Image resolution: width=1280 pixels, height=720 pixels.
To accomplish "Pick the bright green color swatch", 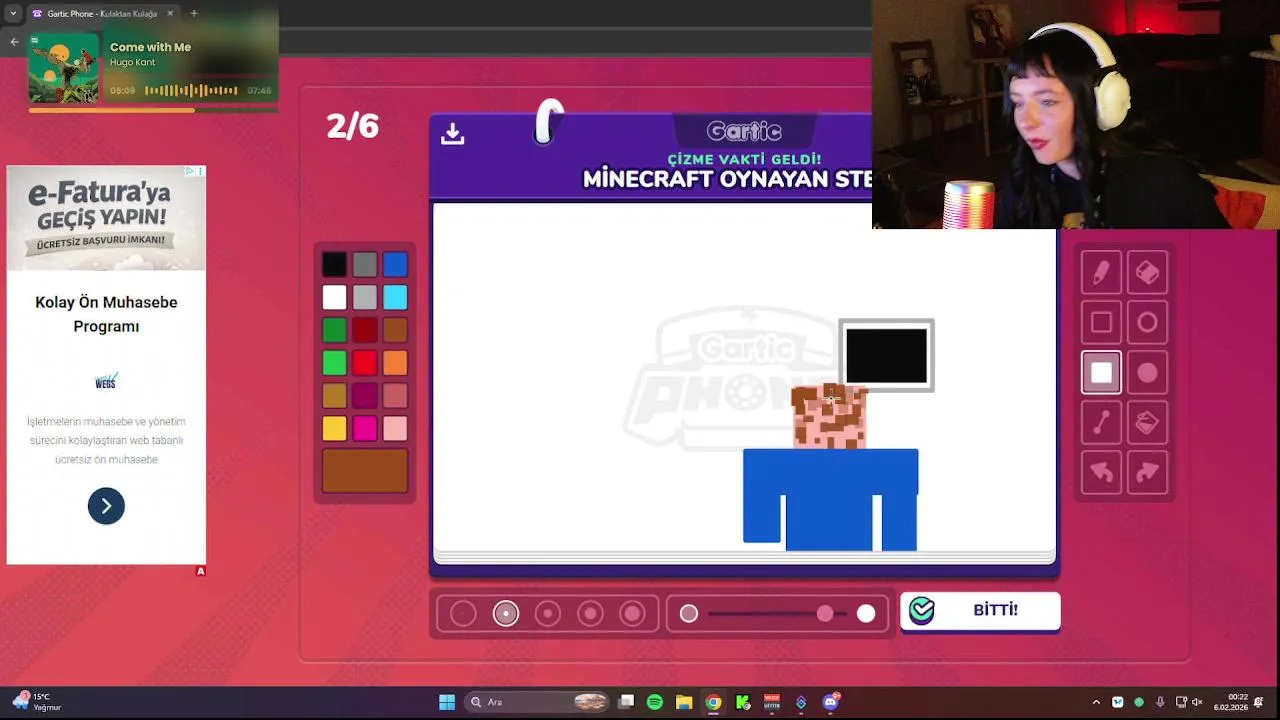I will (334, 363).
